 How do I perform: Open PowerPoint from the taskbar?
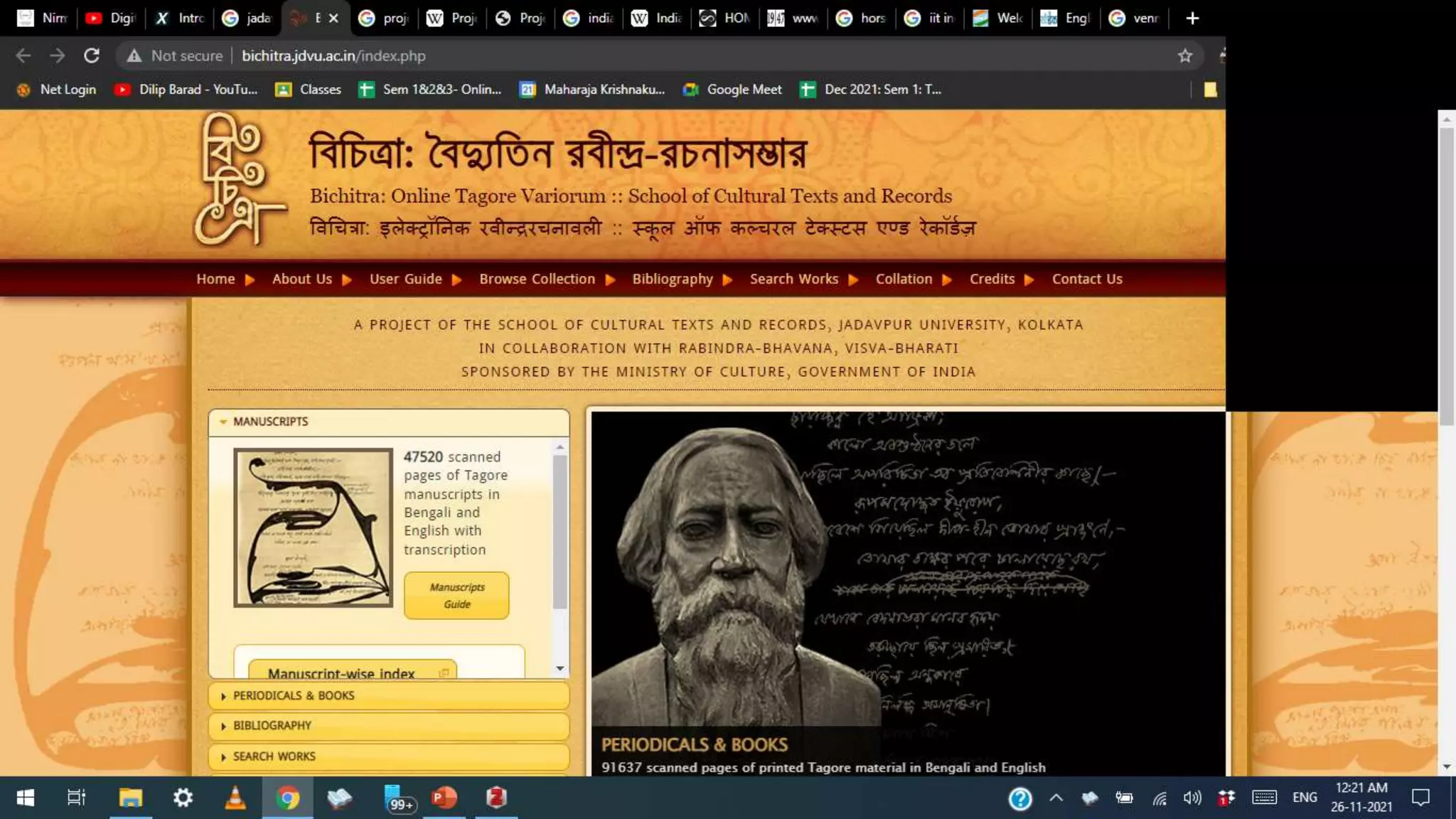tap(444, 798)
